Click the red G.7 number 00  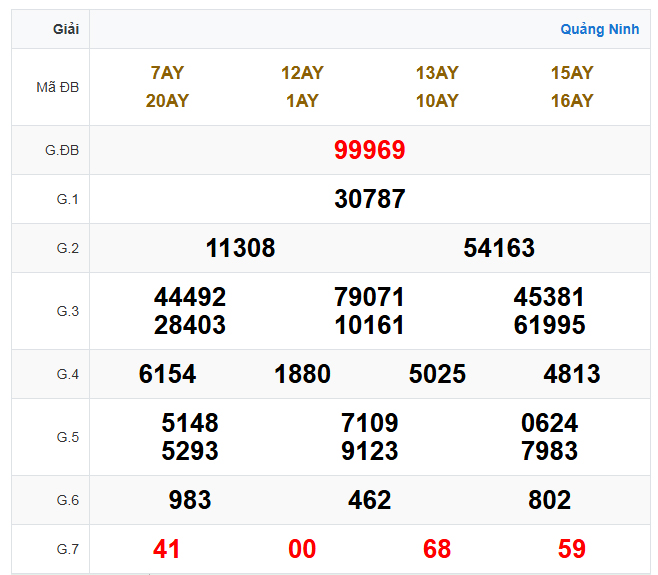tap(302, 549)
